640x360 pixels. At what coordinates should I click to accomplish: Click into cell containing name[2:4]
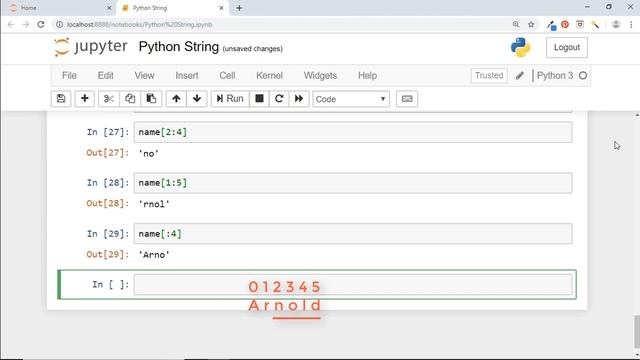(x=353, y=132)
